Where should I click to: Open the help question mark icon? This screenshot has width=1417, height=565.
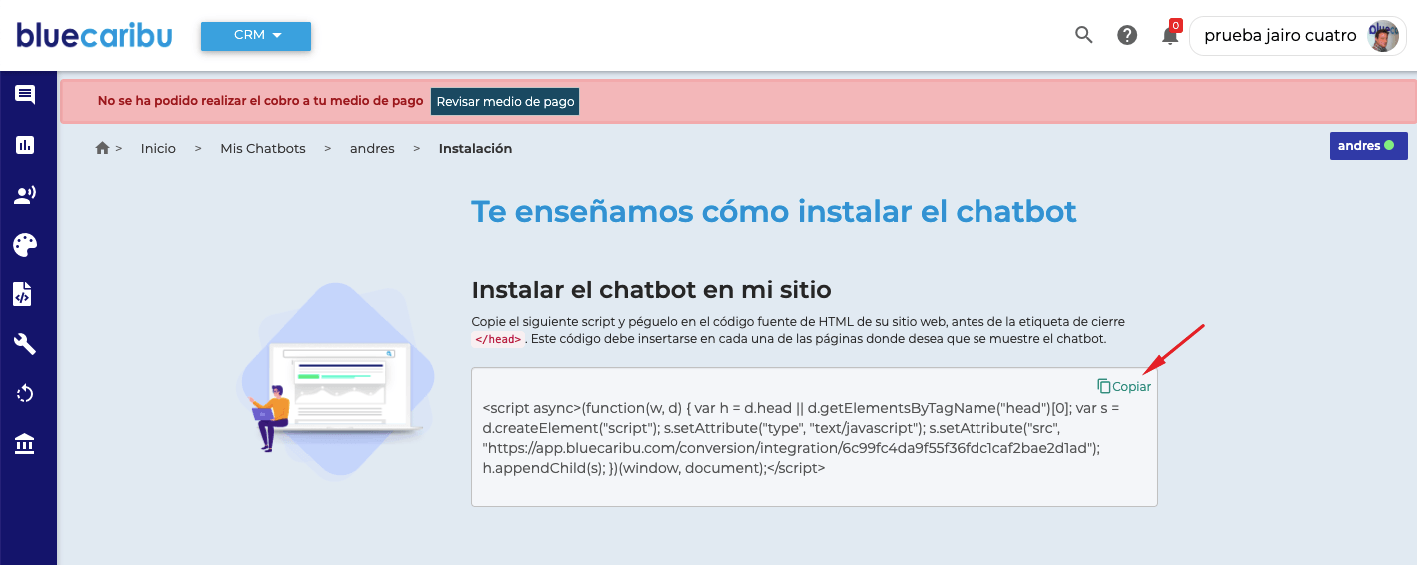1127,35
